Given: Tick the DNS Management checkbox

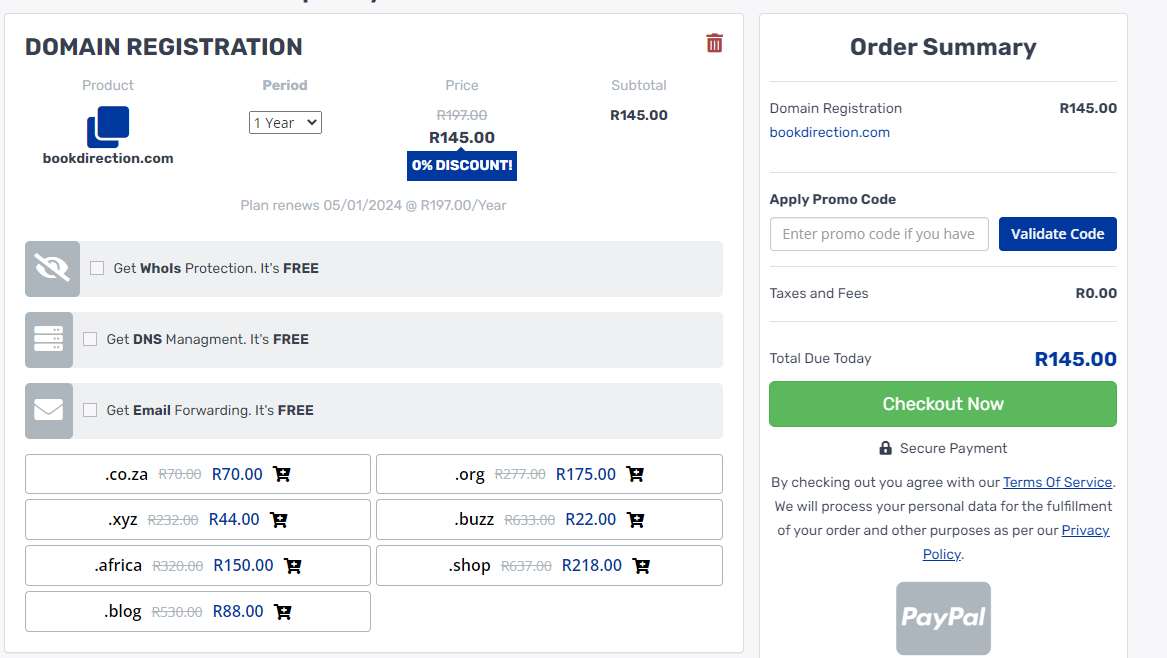Looking at the screenshot, I should point(90,339).
